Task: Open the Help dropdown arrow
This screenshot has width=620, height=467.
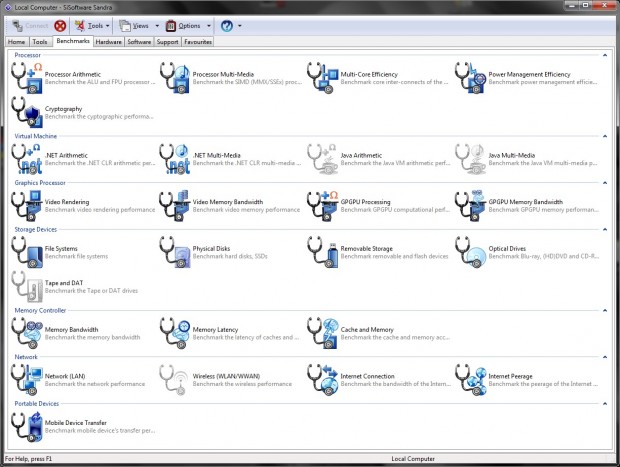Action: coord(240,26)
